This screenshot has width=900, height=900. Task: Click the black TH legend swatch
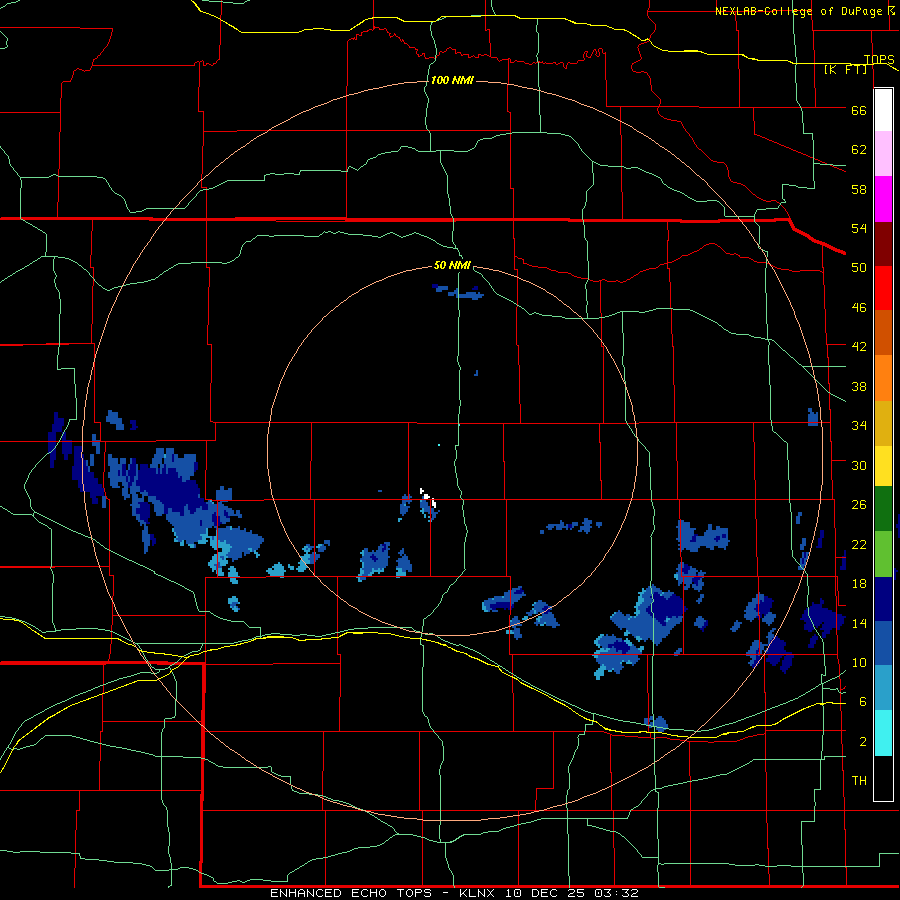click(x=883, y=778)
